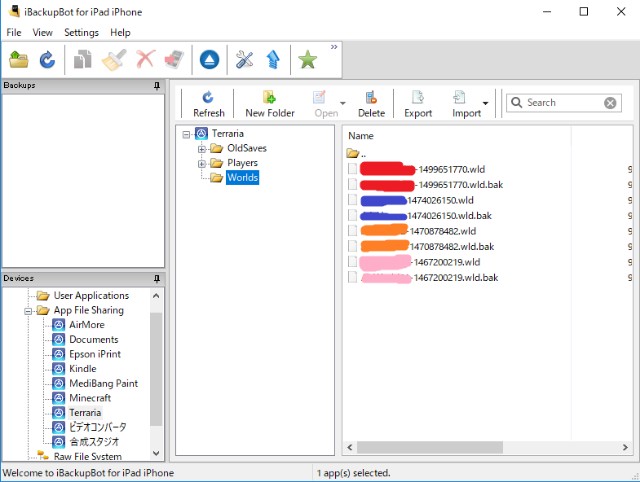
Task: Select the ビデオコンバータ app
Action: 98,427
